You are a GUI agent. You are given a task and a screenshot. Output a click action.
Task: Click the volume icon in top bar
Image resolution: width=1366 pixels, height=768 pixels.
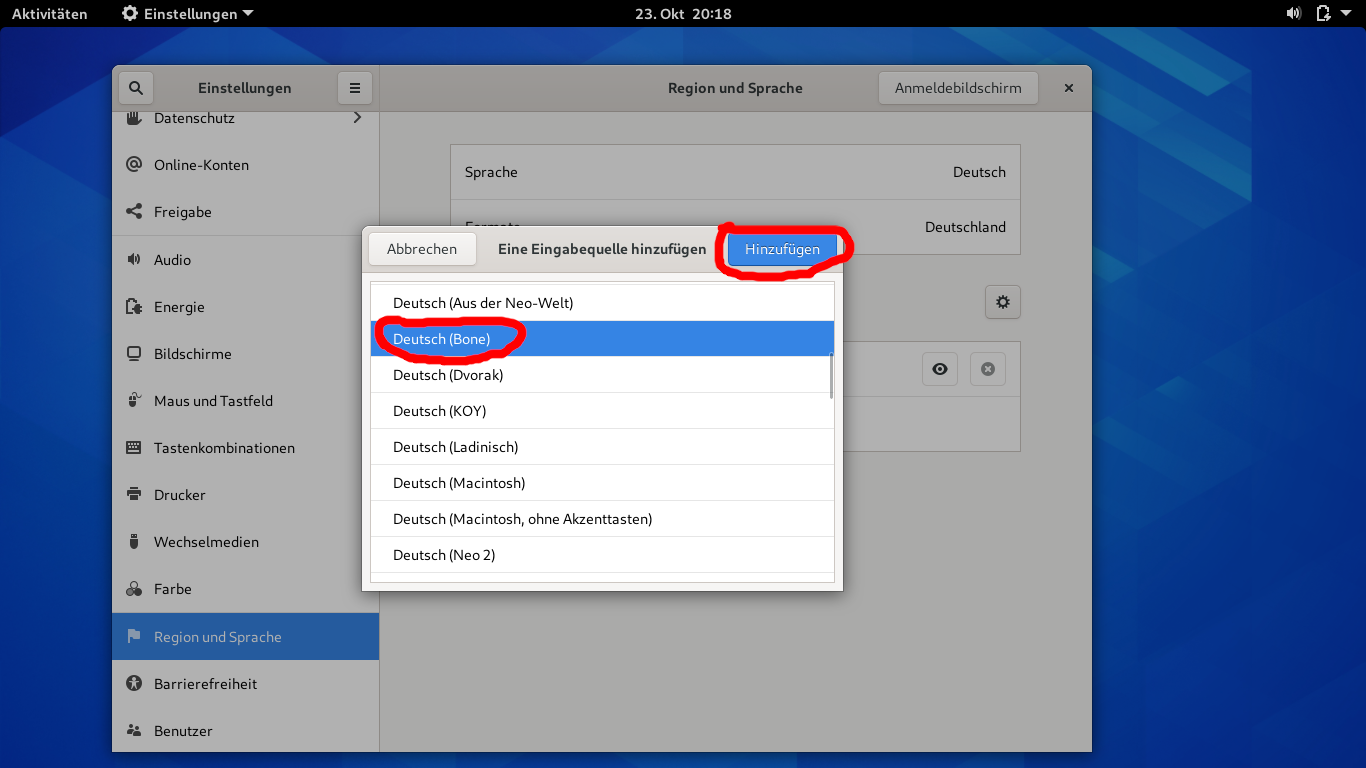click(x=1293, y=14)
